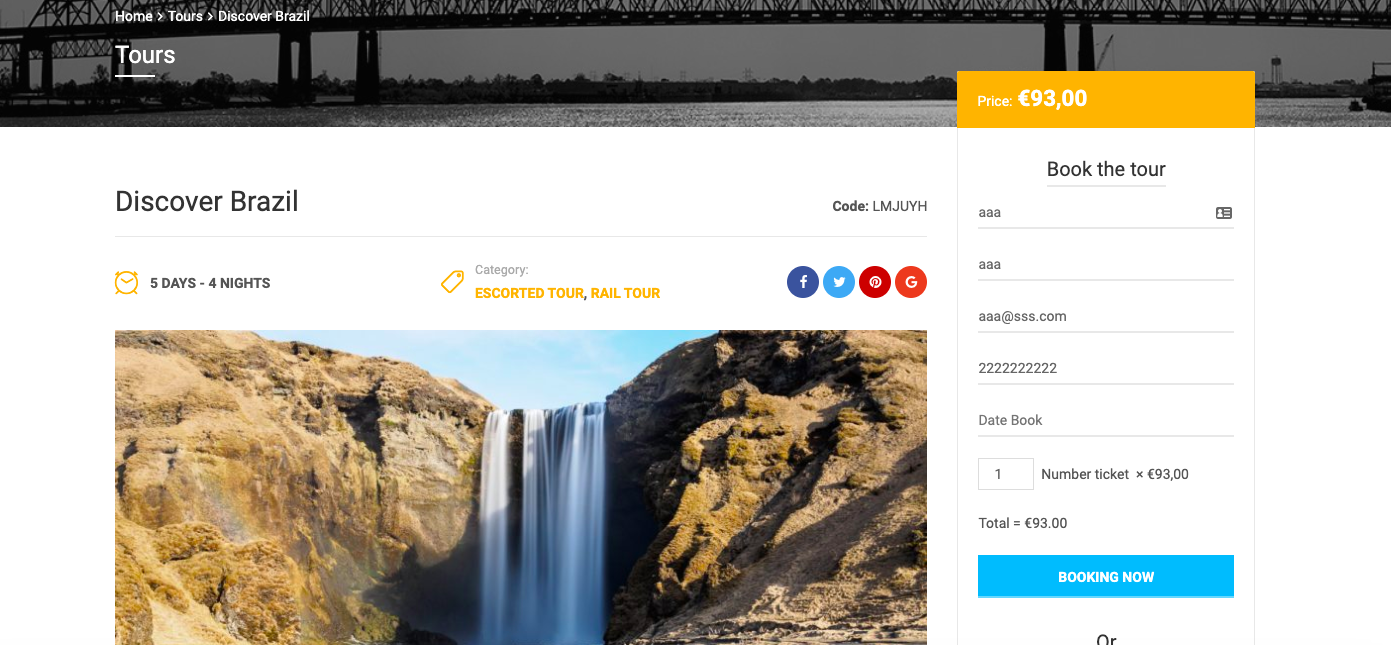
Task: Open Tours breadcrumb link
Action: [185, 16]
